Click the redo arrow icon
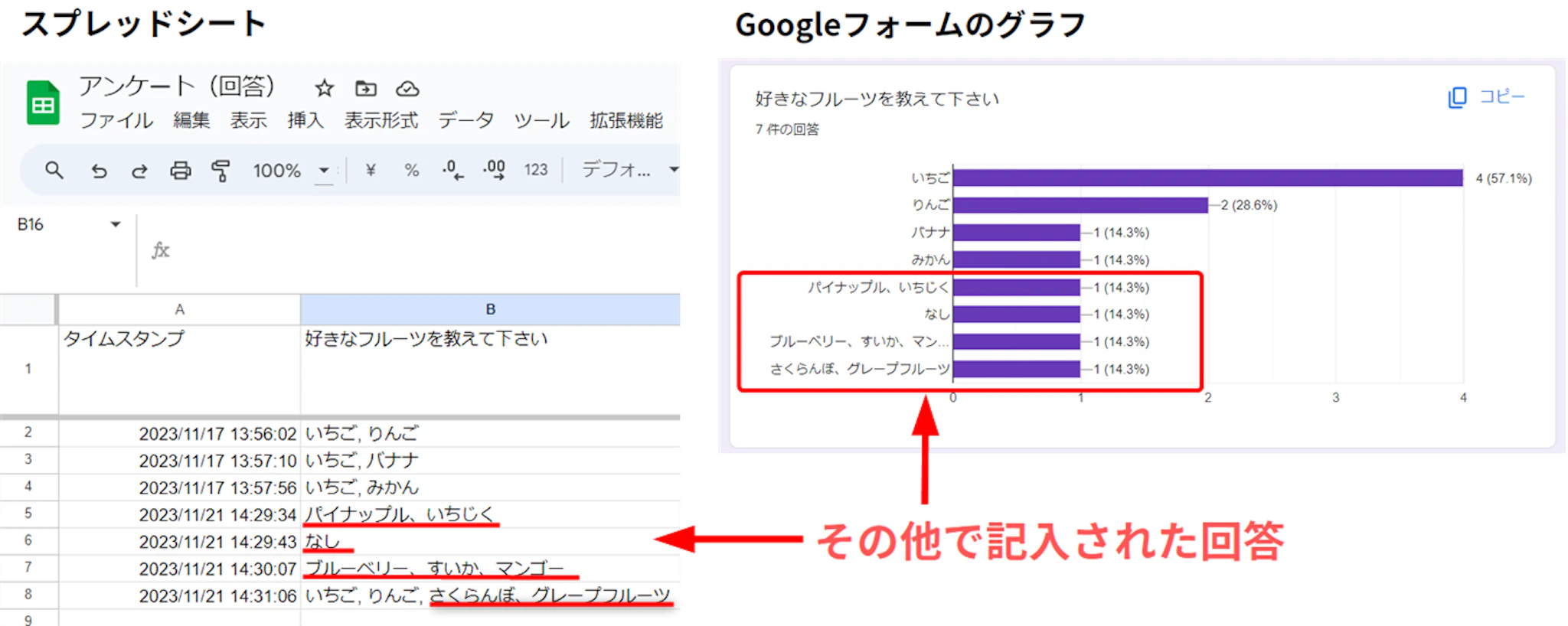 (x=139, y=171)
